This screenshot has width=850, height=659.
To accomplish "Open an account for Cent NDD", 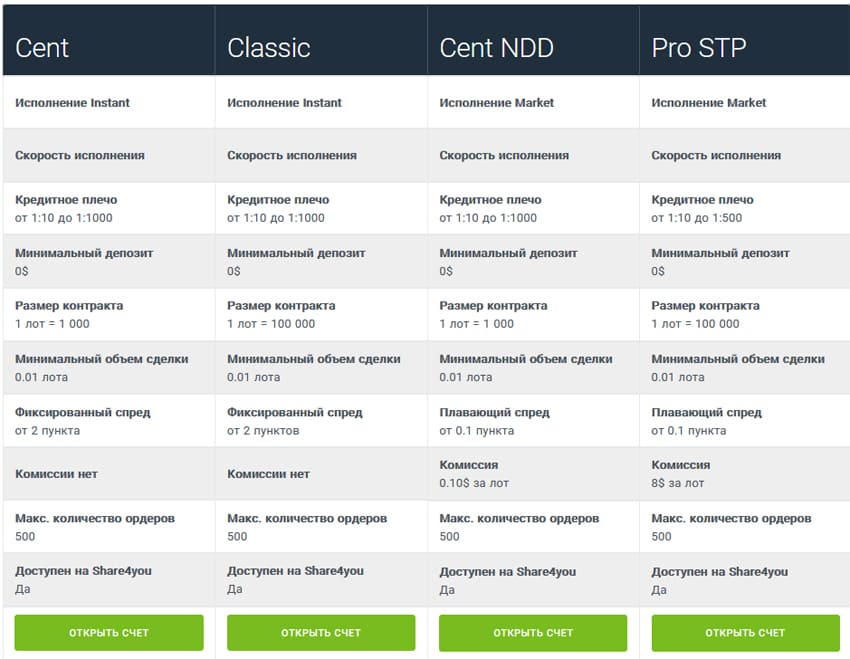I will pyautogui.click(x=533, y=633).
